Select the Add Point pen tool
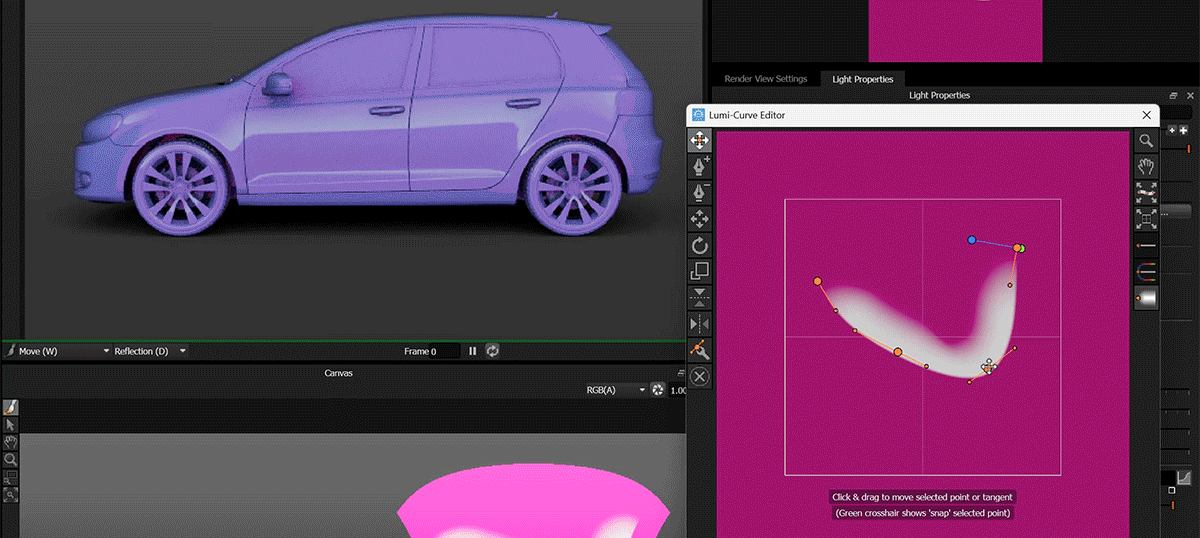1200x538 pixels. pyautogui.click(x=700, y=165)
